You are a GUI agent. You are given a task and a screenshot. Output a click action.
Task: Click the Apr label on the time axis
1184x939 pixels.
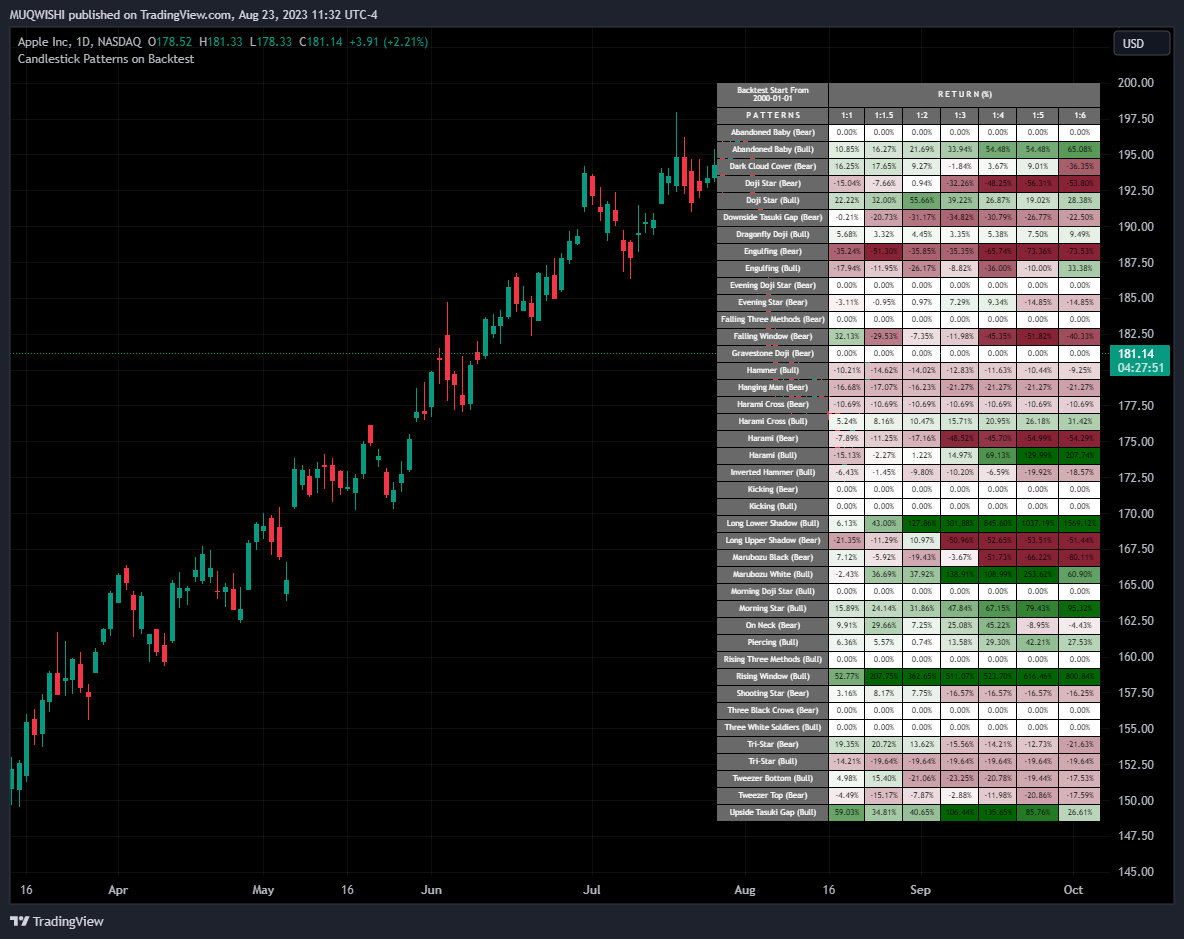(x=118, y=889)
